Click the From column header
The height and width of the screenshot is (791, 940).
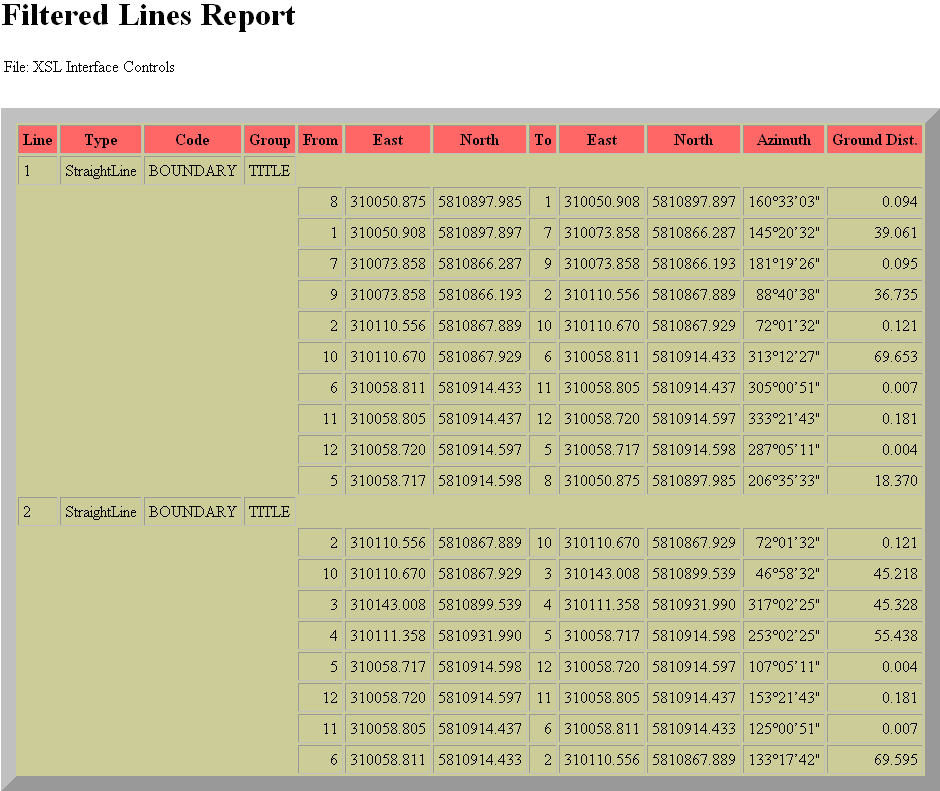(320, 140)
